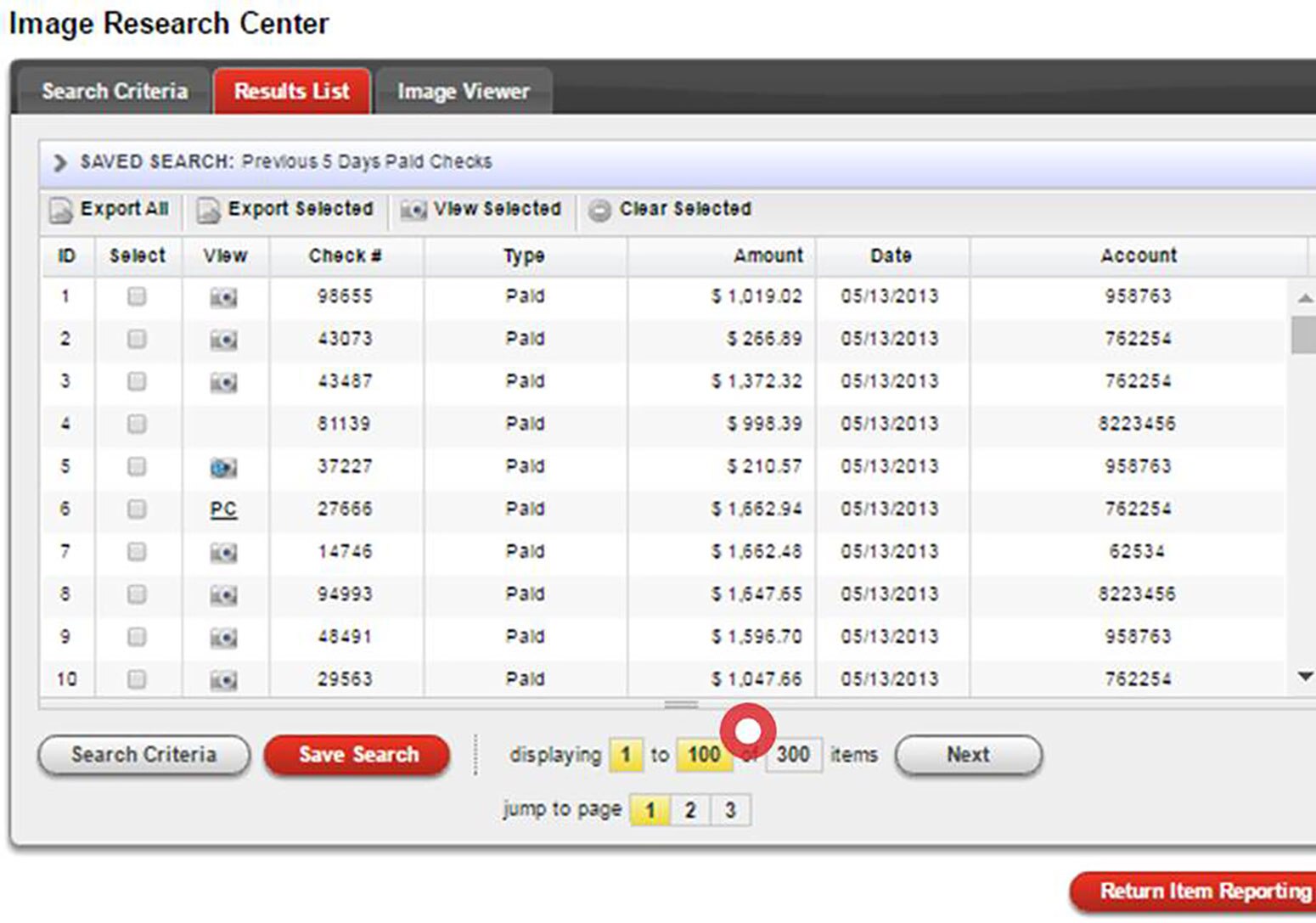
Task: Click the Export All document icon
Action: (x=60, y=210)
